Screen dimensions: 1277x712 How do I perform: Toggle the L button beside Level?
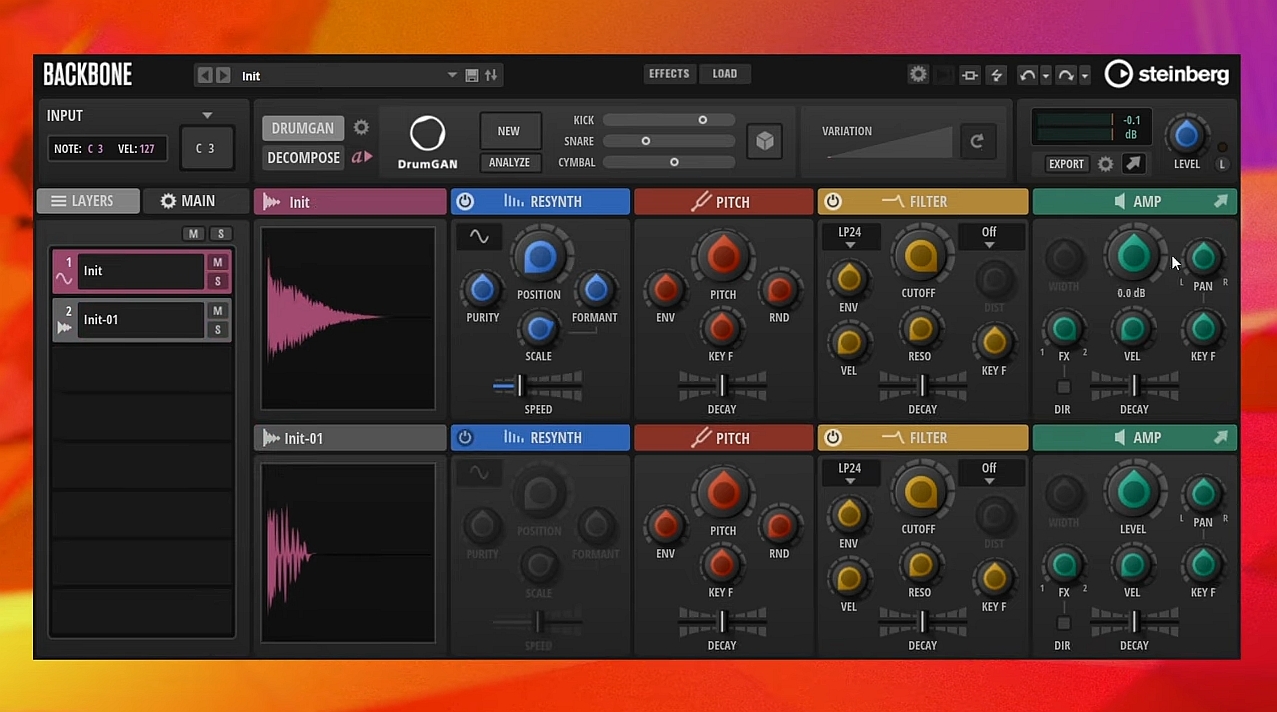click(x=1222, y=164)
